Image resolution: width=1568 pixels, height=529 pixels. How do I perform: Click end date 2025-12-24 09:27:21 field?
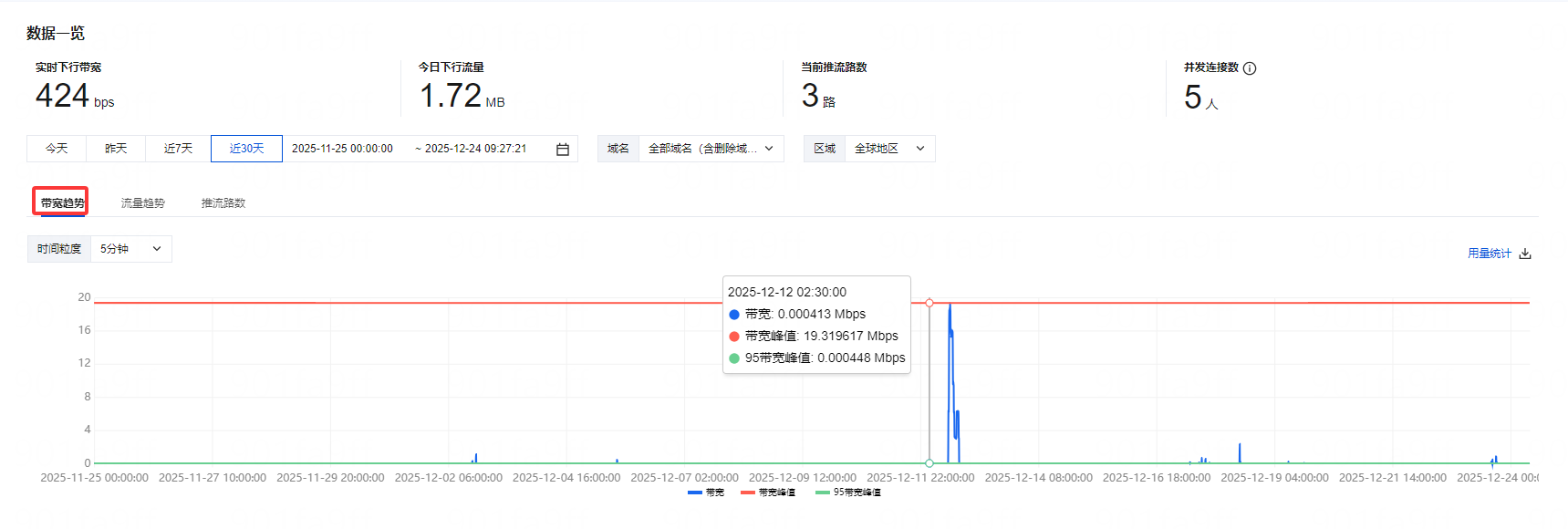(x=475, y=149)
